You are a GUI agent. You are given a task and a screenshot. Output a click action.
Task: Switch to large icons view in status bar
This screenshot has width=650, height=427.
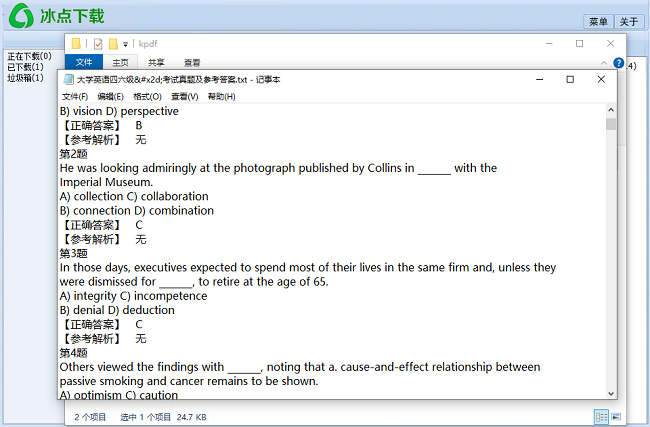coord(616,416)
